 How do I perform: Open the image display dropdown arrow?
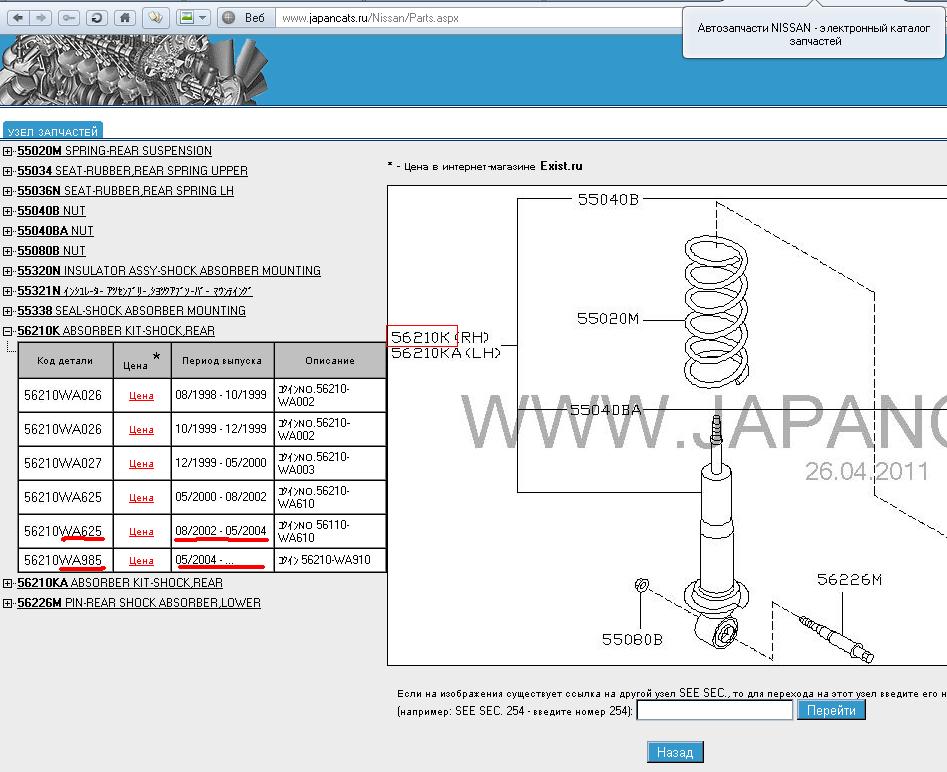point(203,18)
